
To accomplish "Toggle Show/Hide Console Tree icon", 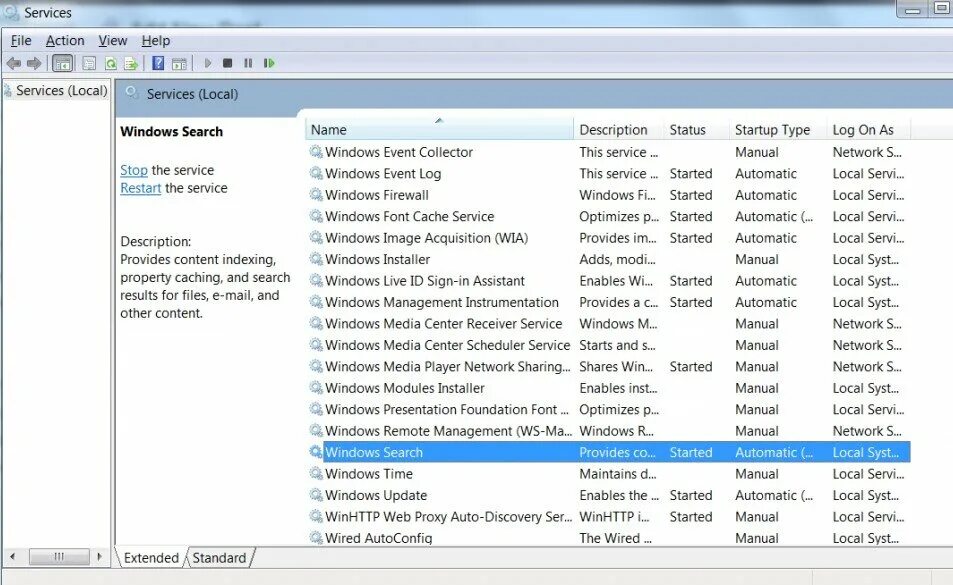I will coord(63,63).
